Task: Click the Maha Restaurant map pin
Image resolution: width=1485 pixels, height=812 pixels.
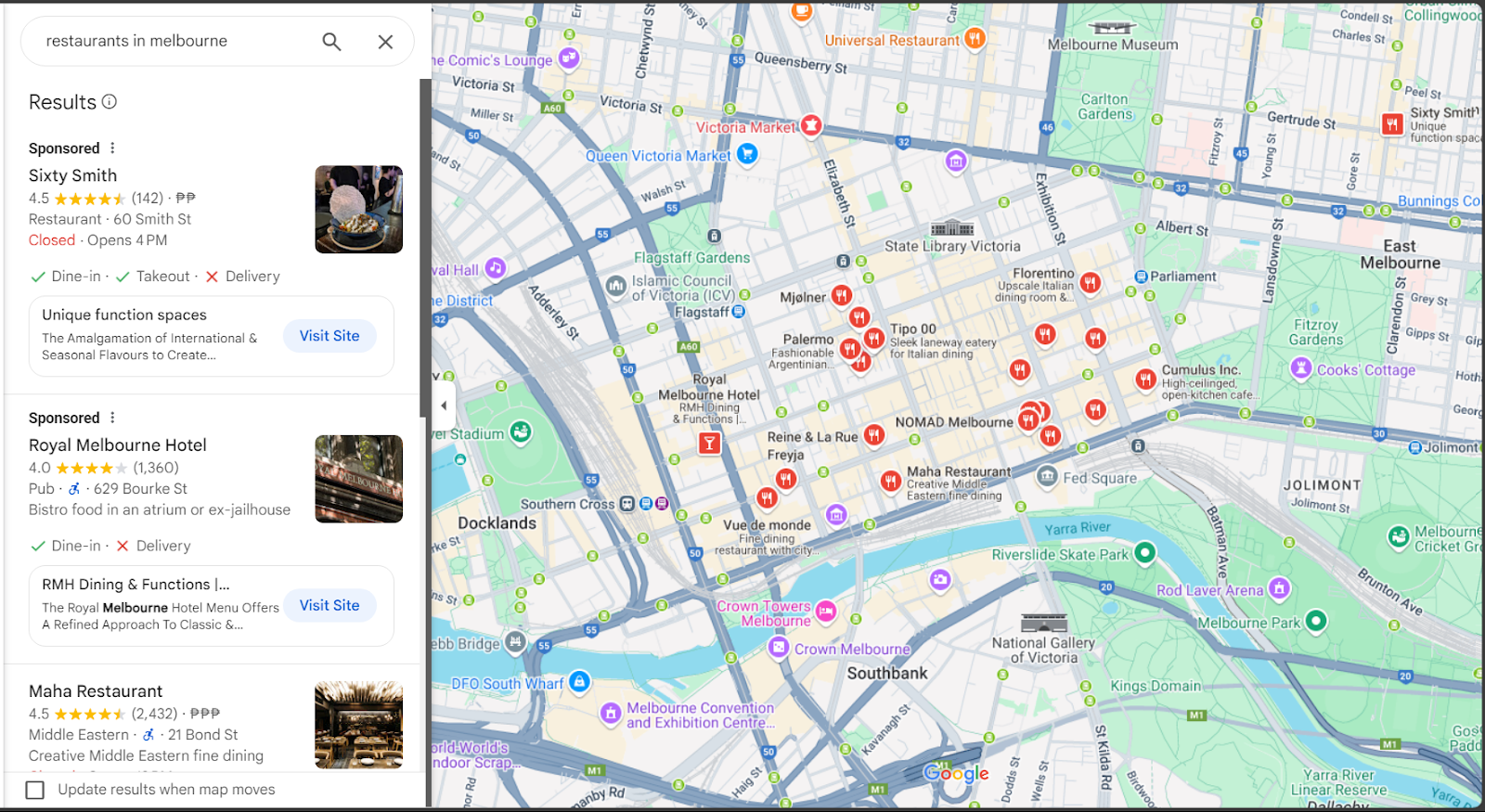Action: pyautogui.click(x=891, y=481)
